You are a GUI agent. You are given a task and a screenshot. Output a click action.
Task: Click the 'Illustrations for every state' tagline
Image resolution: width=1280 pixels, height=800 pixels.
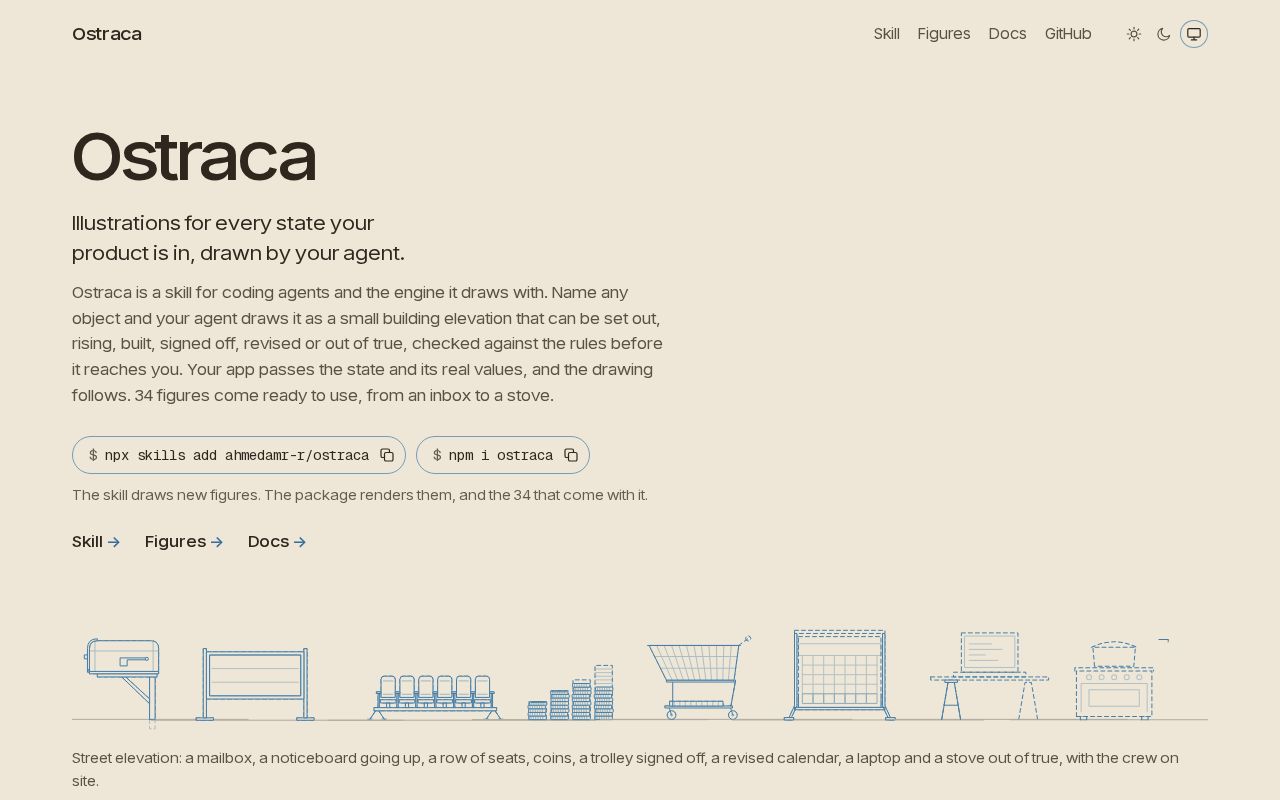point(238,238)
